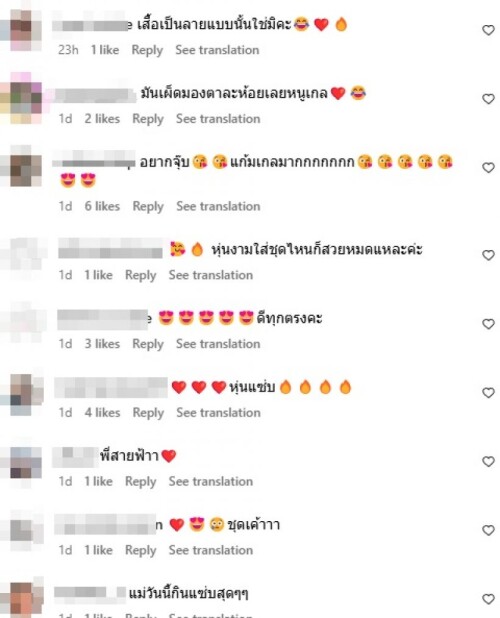Open profile avatar of first commenter
The width and height of the screenshot is (500, 618).
coord(24,30)
